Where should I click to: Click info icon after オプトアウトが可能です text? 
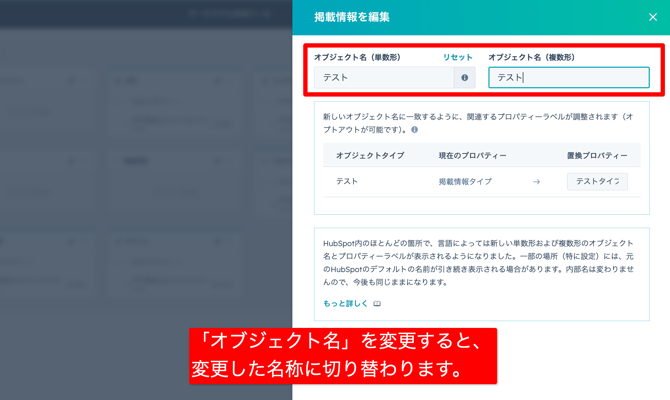414,130
